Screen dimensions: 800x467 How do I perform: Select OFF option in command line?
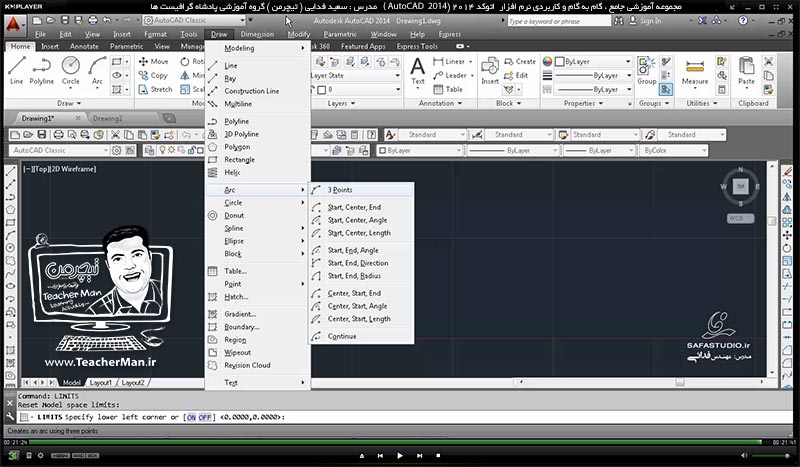point(205,417)
